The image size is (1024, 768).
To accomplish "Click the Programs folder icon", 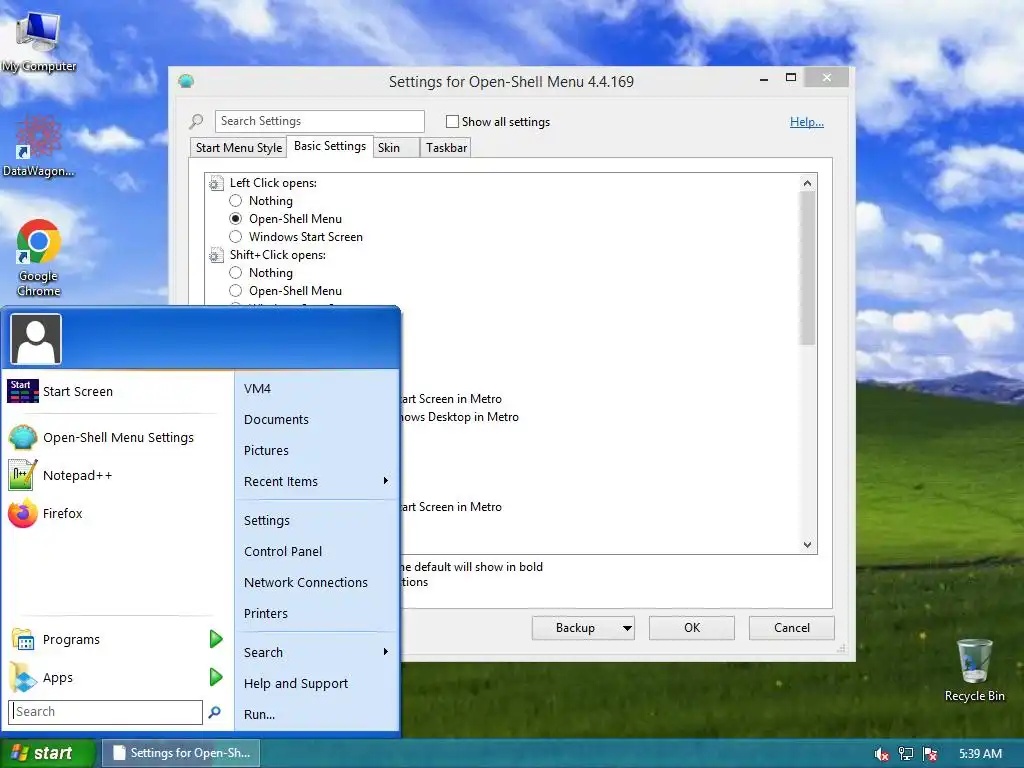I will (x=23, y=639).
